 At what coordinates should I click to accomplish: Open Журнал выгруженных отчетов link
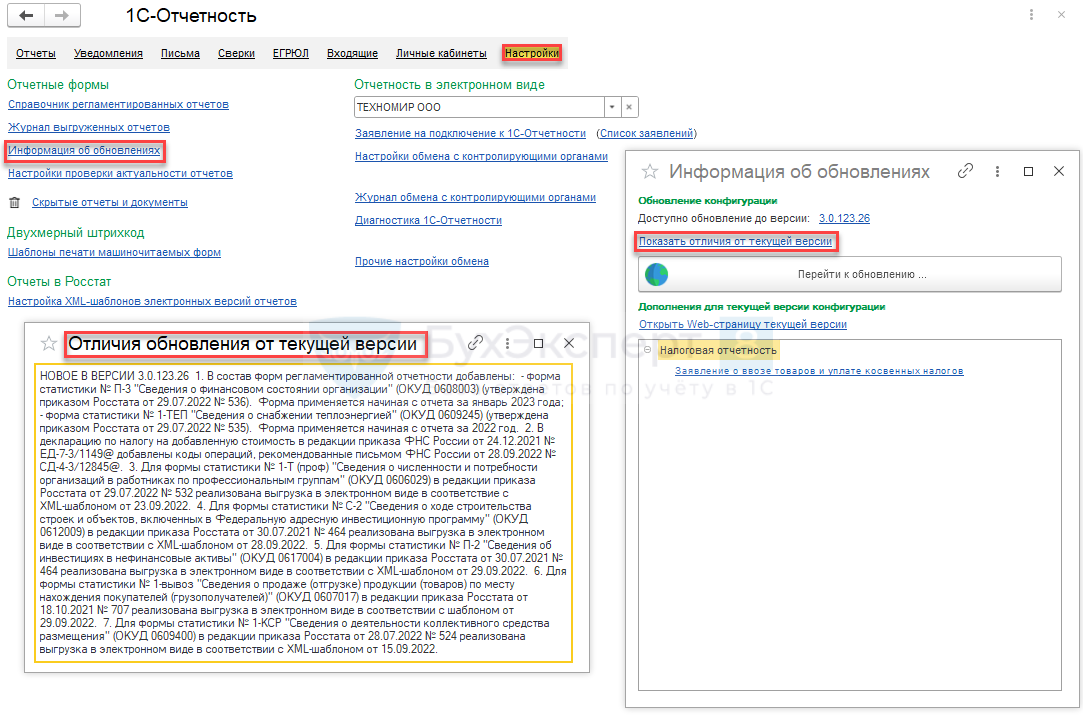pyautogui.click(x=88, y=127)
